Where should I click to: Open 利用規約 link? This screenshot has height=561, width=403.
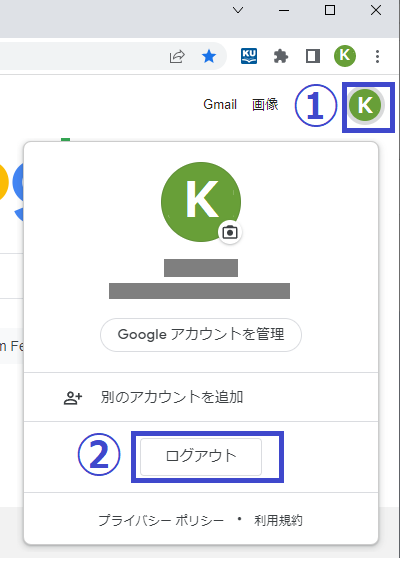(x=278, y=520)
